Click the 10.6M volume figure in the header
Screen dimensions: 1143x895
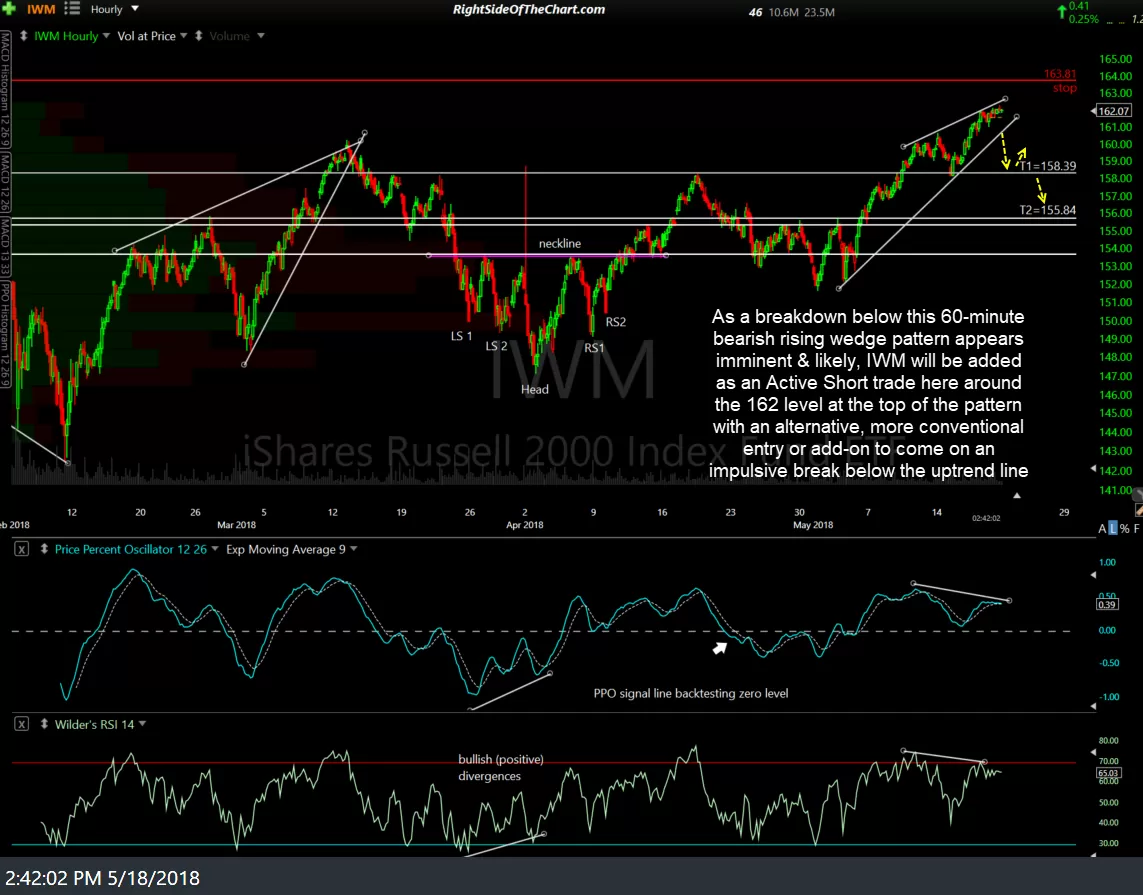pos(784,12)
